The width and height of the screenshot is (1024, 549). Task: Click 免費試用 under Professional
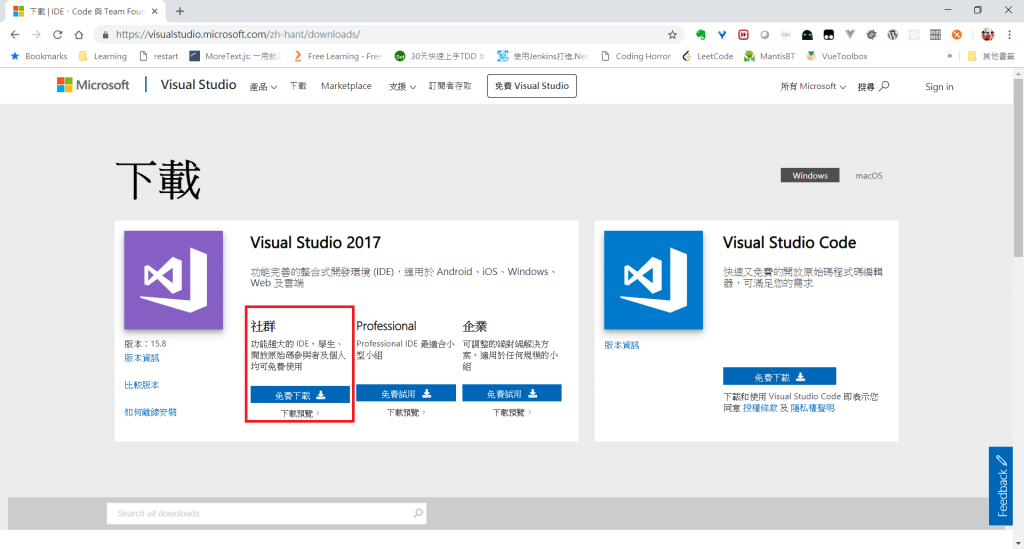coord(406,394)
